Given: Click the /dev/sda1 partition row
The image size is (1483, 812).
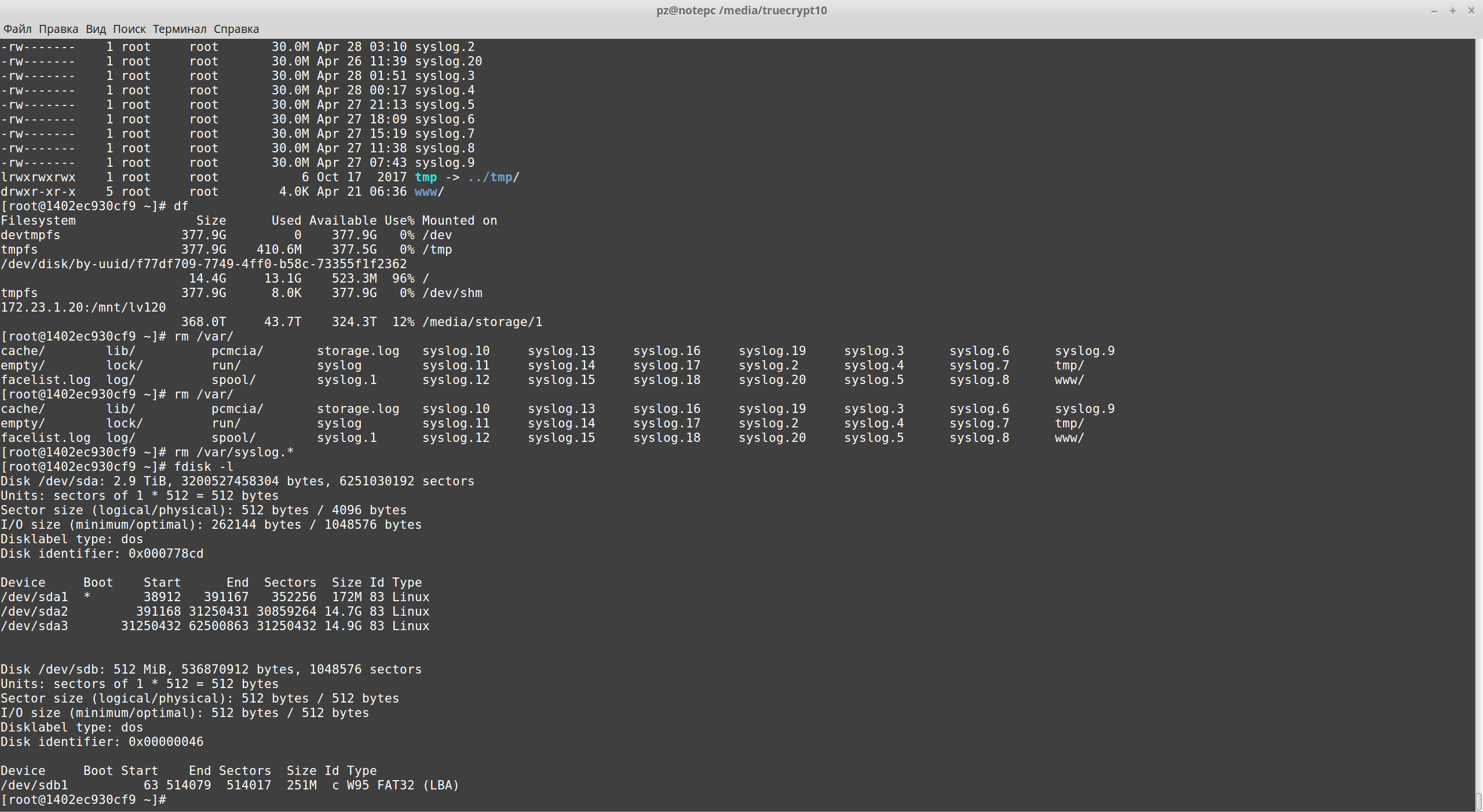Looking at the screenshot, I should (215, 597).
